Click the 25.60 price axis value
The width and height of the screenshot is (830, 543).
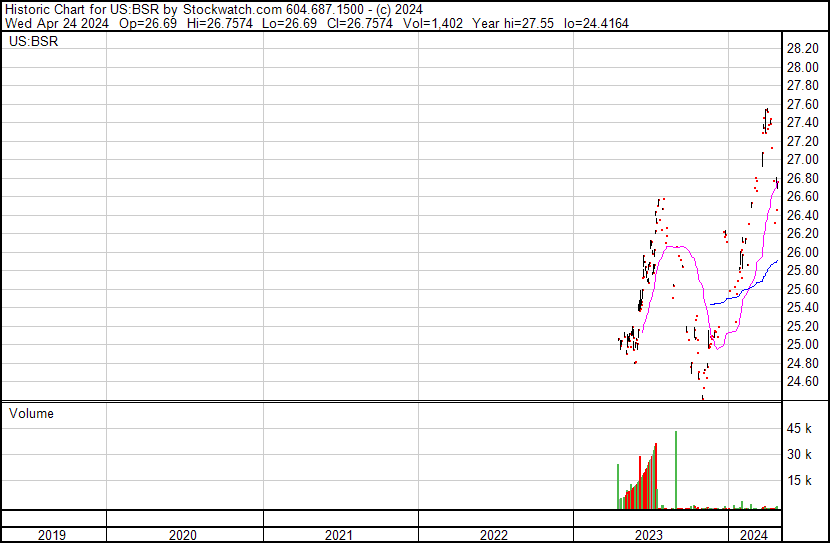pos(802,289)
